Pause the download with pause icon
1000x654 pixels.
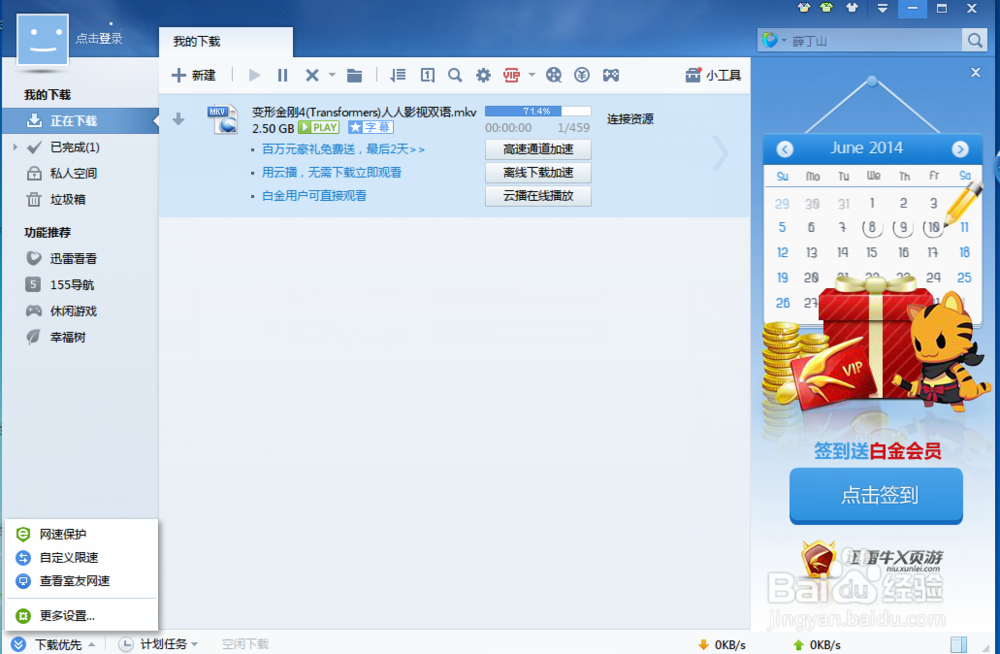pos(283,75)
